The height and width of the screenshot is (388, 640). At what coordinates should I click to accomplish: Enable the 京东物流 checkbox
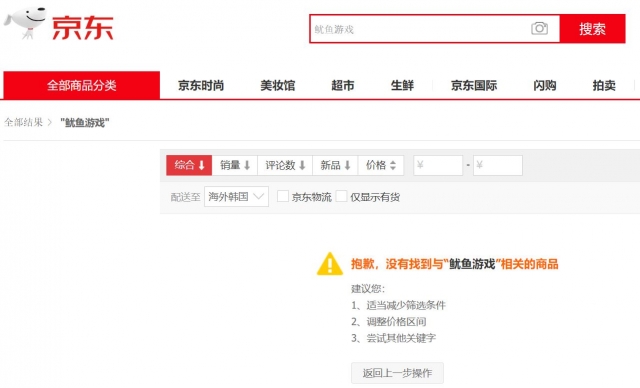coord(283,196)
